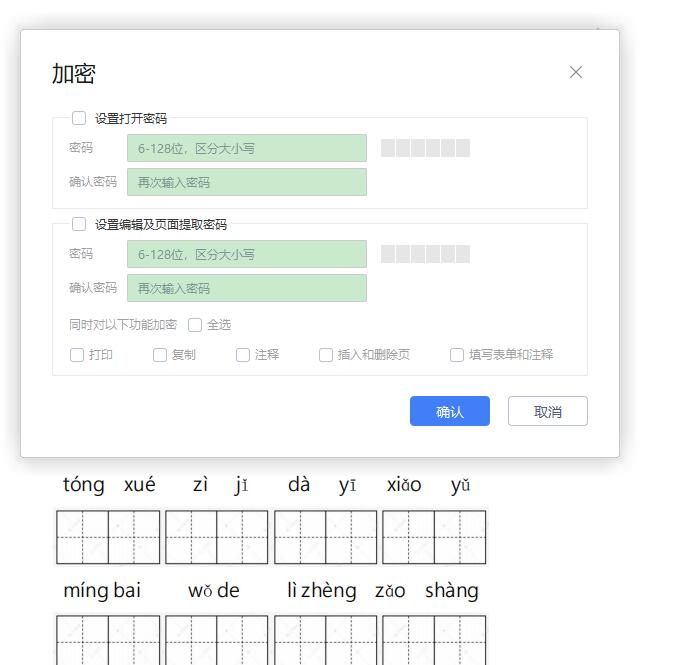Click the pinyin text 'míng bai' in document

click(102, 590)
